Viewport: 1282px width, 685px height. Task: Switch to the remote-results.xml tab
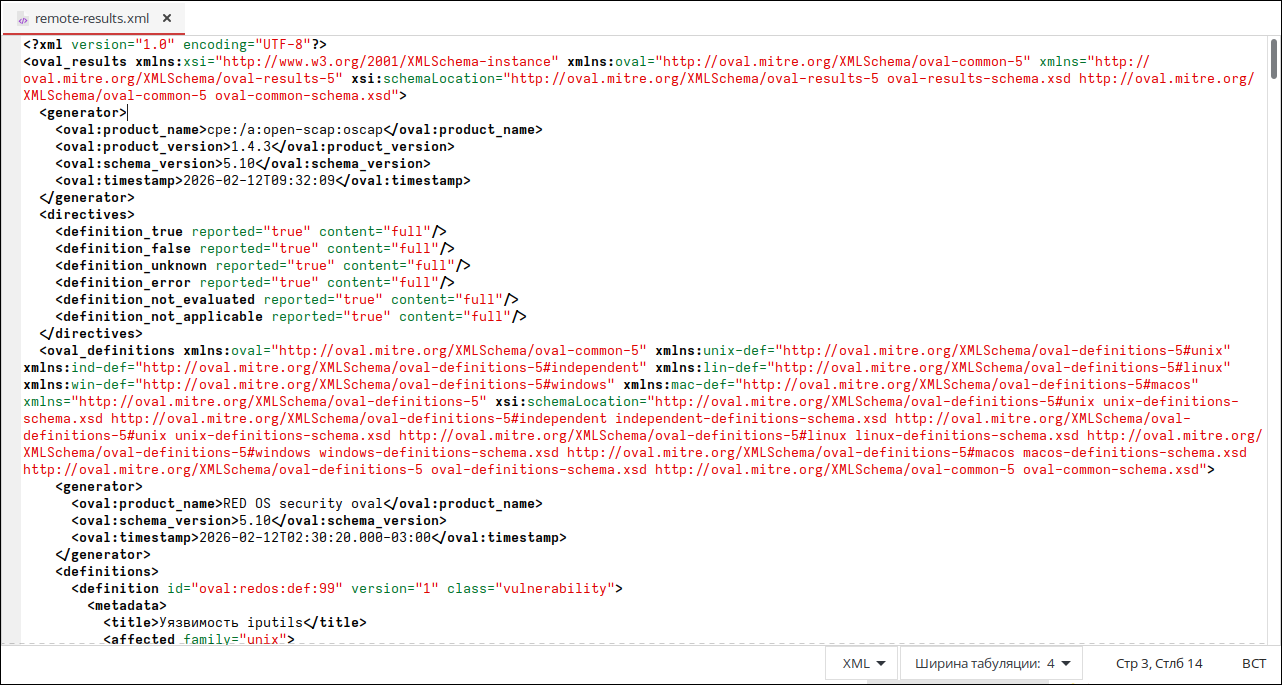click(93, 18)
